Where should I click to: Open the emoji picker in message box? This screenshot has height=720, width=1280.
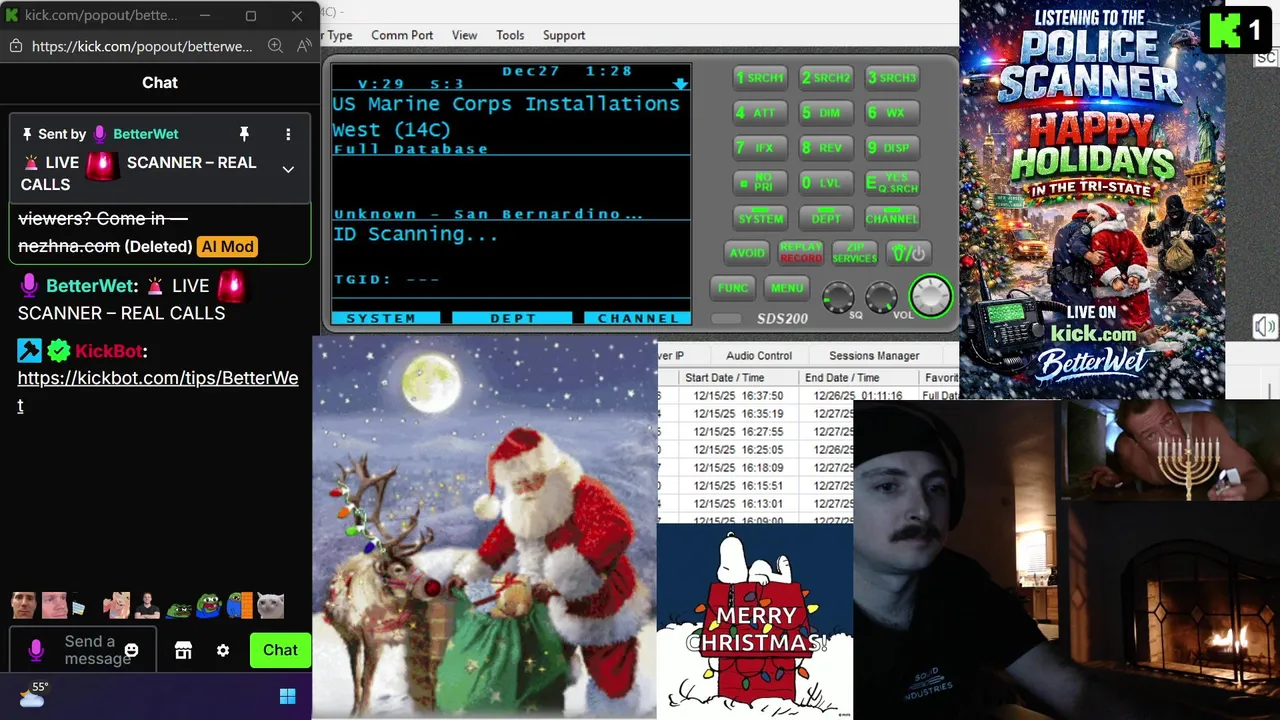coord(131,650)
